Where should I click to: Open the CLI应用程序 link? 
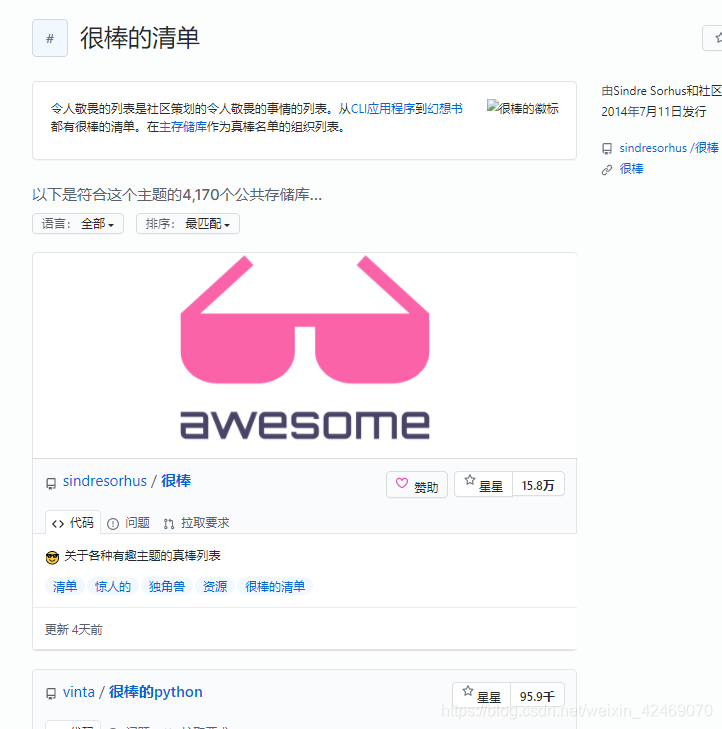[383, 108]
